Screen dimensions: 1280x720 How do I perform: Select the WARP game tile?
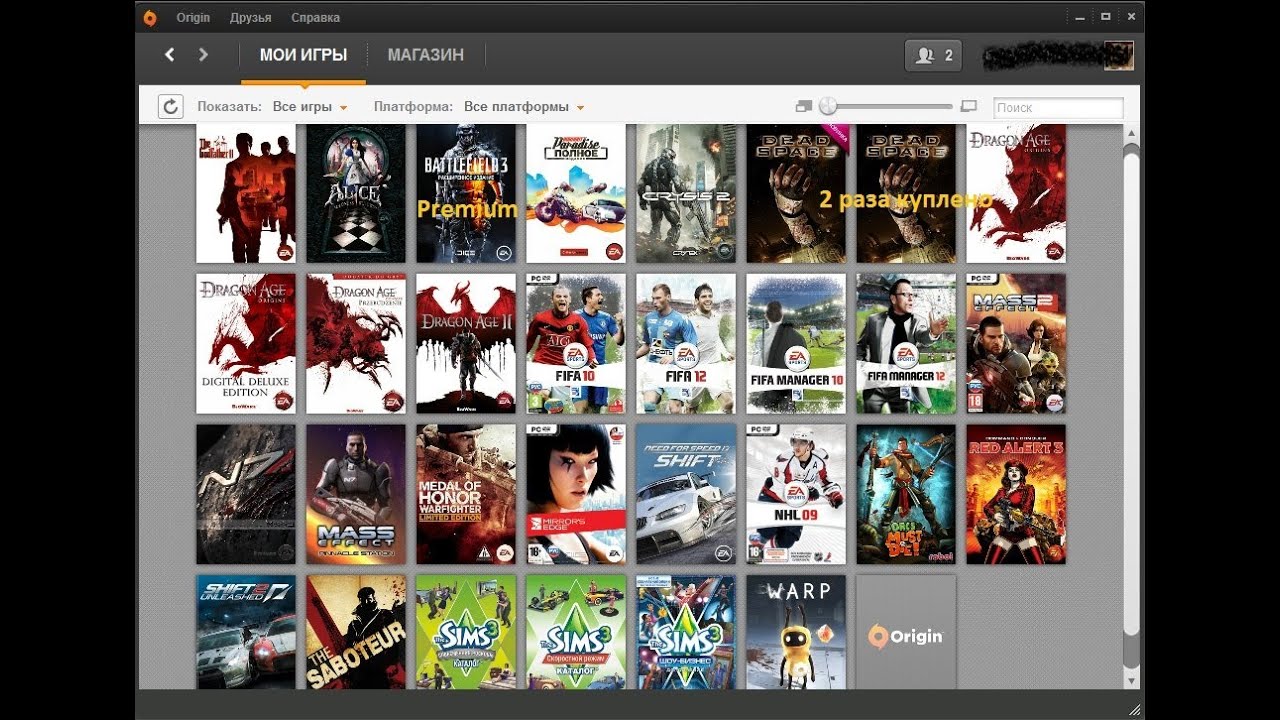(x=796, y=631)
